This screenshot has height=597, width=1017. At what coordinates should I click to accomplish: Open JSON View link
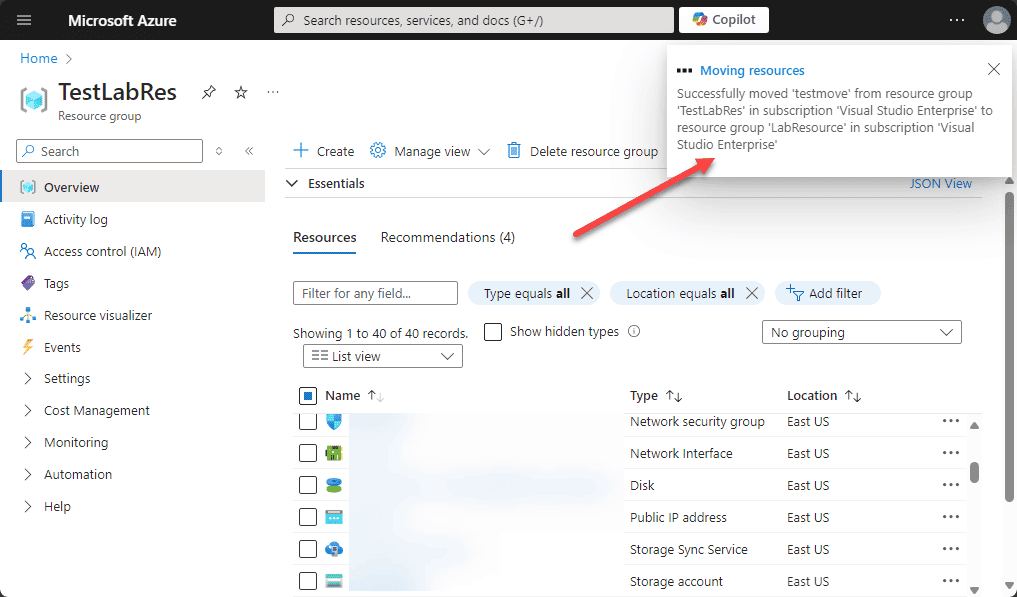pos(940,184)
